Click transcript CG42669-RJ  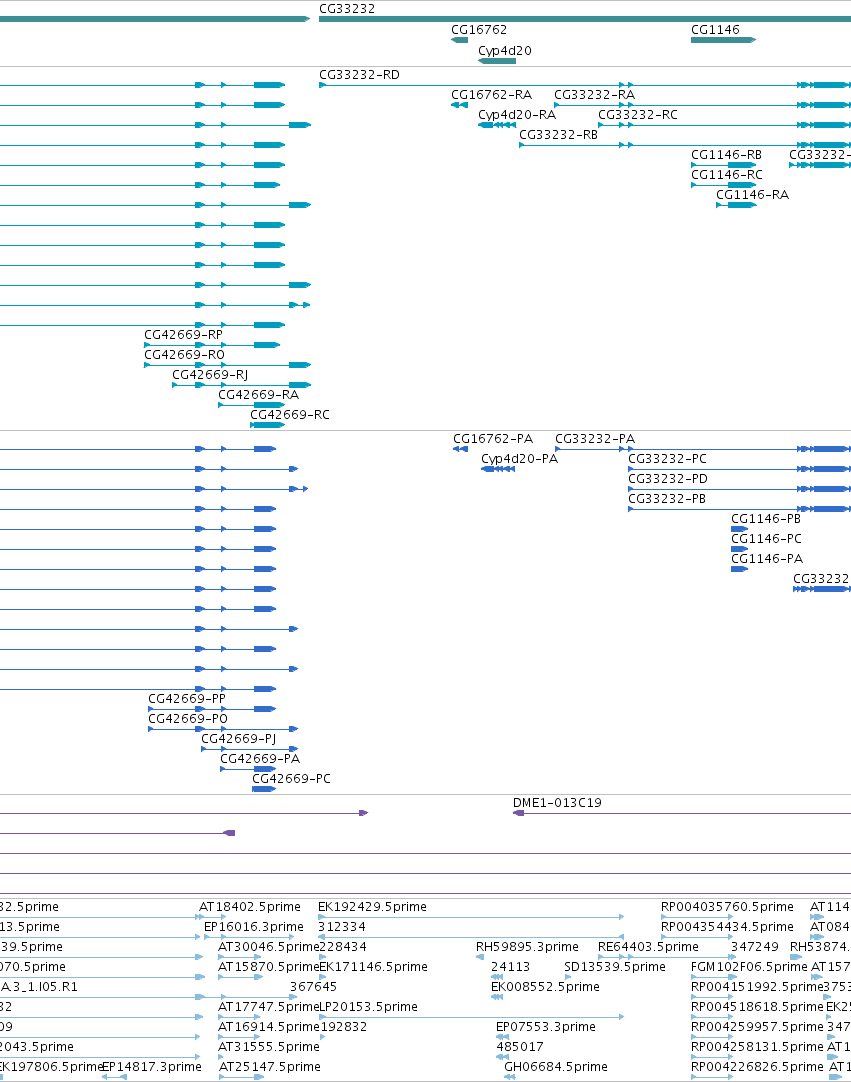[x=210, y=375]
